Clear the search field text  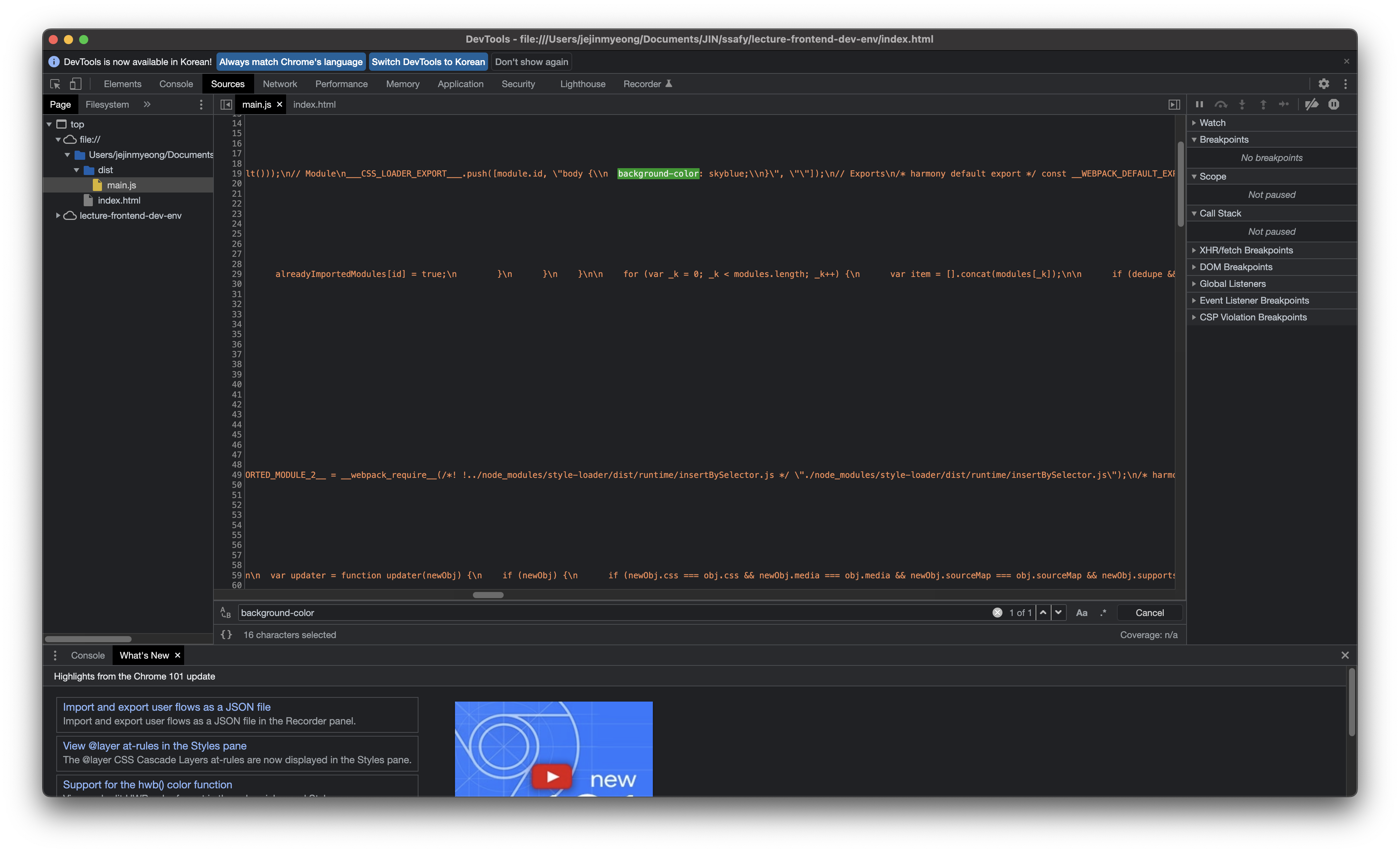point(997,613)
